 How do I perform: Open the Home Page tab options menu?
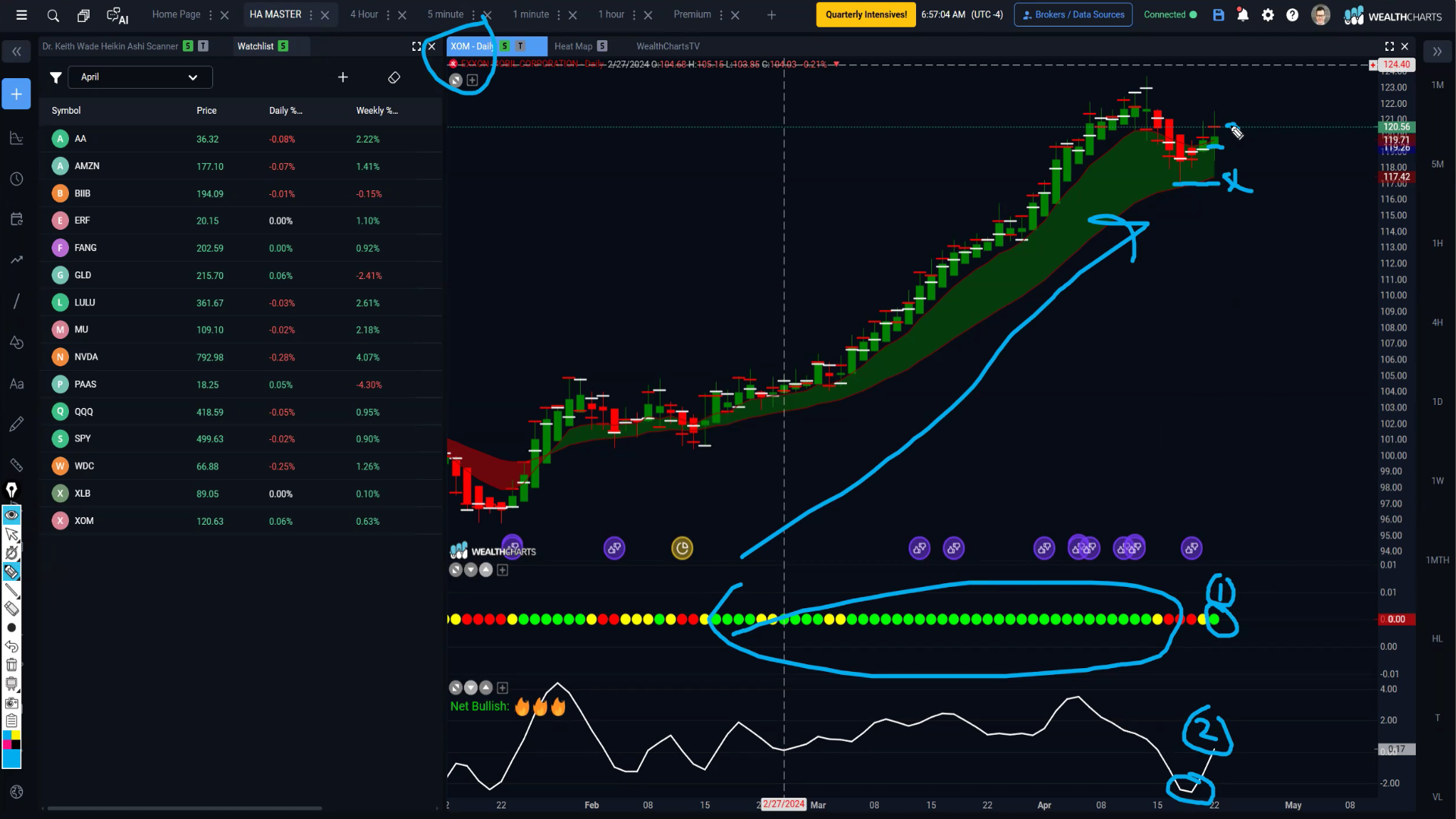point(211,15)
